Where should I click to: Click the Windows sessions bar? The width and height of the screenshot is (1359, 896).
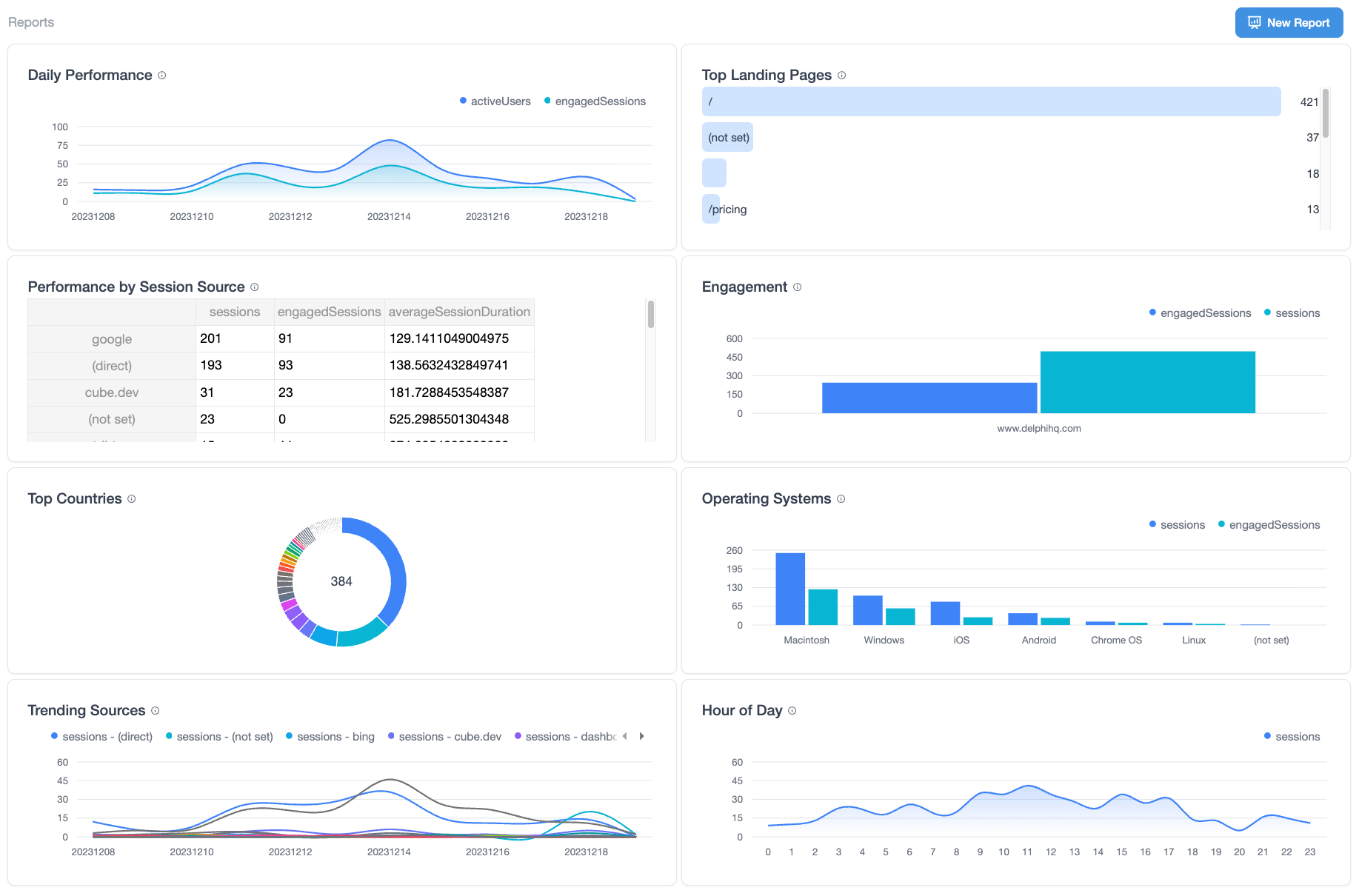click(x=867, y=610)
